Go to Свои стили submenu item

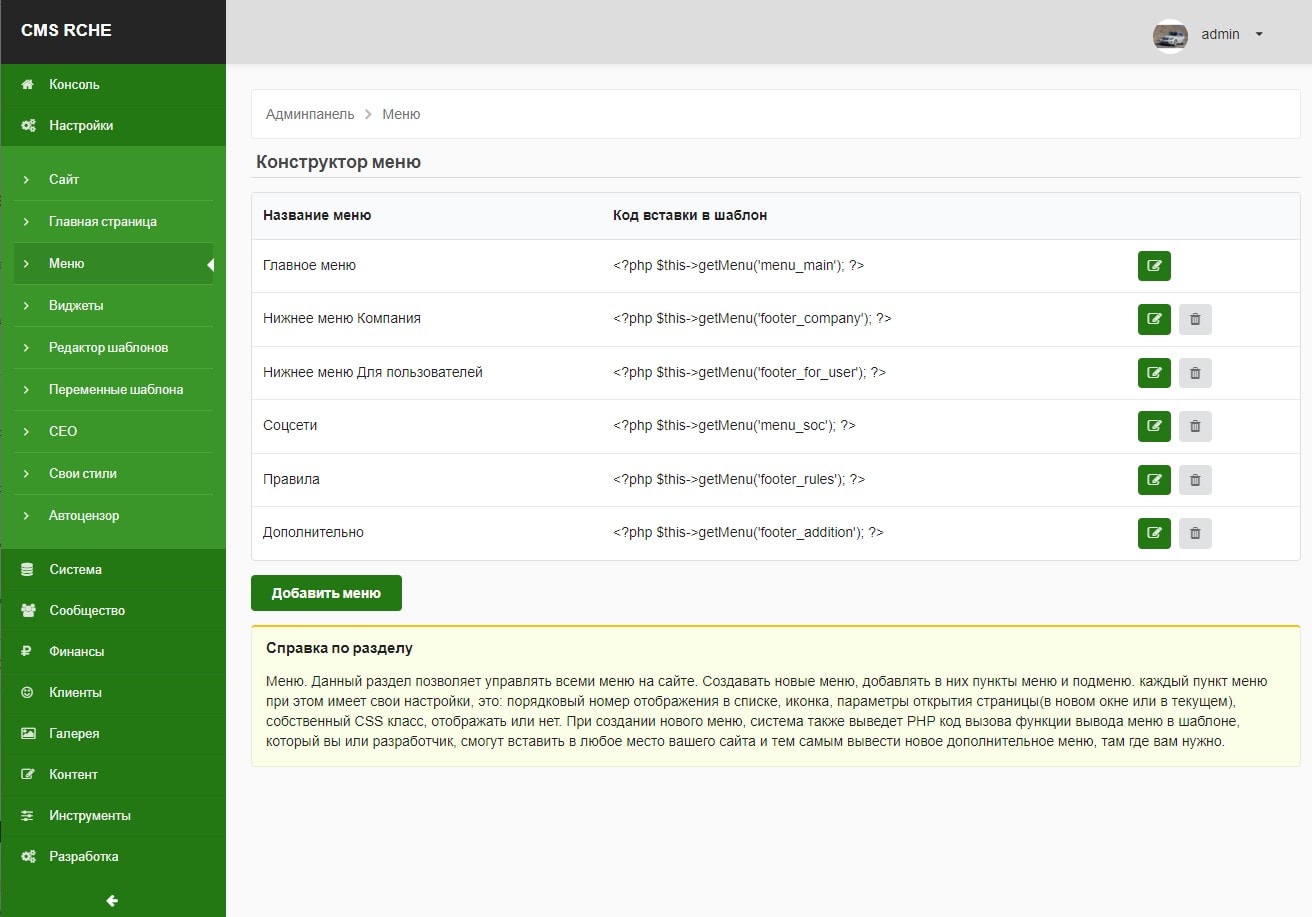(83, 473)
